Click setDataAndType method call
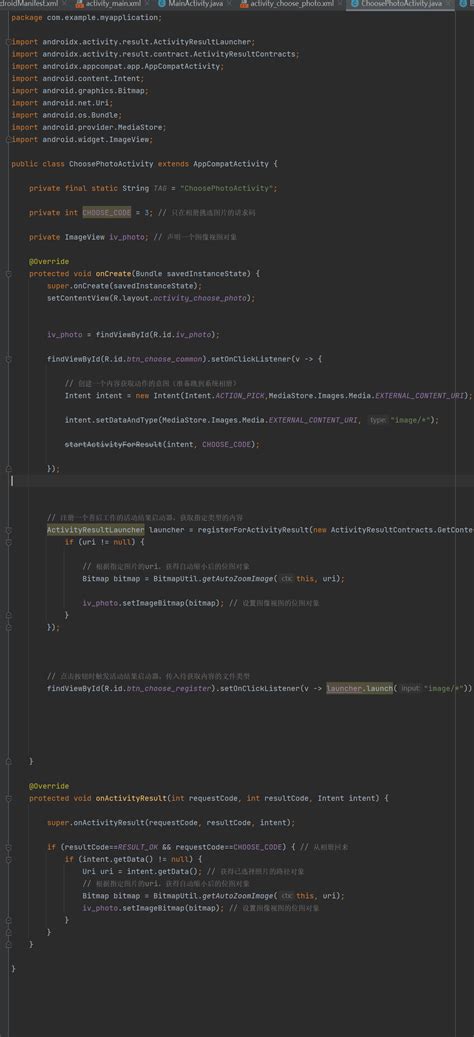Image resolution: width=474 pixels, height=1037 pixels. click(x=128, y=420)
